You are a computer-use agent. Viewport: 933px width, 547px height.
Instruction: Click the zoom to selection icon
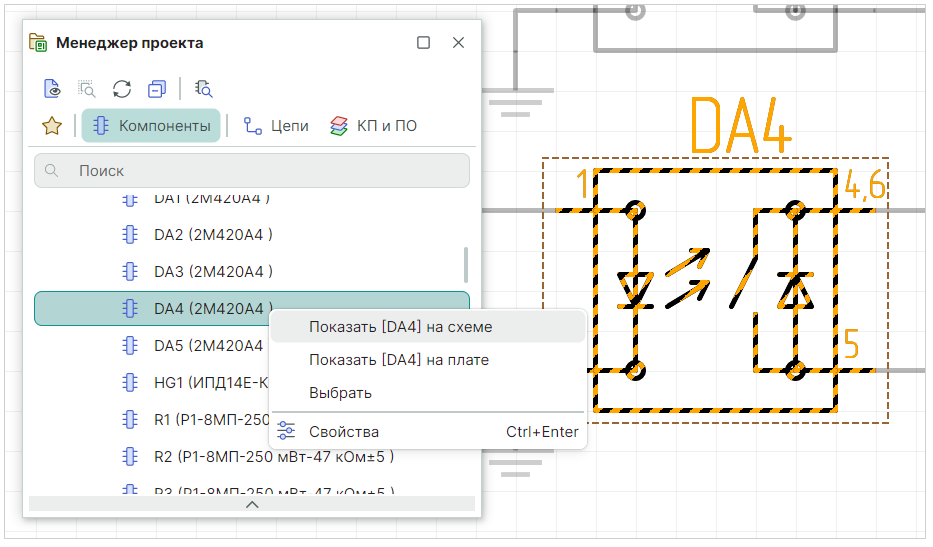(x=87, y=88)
